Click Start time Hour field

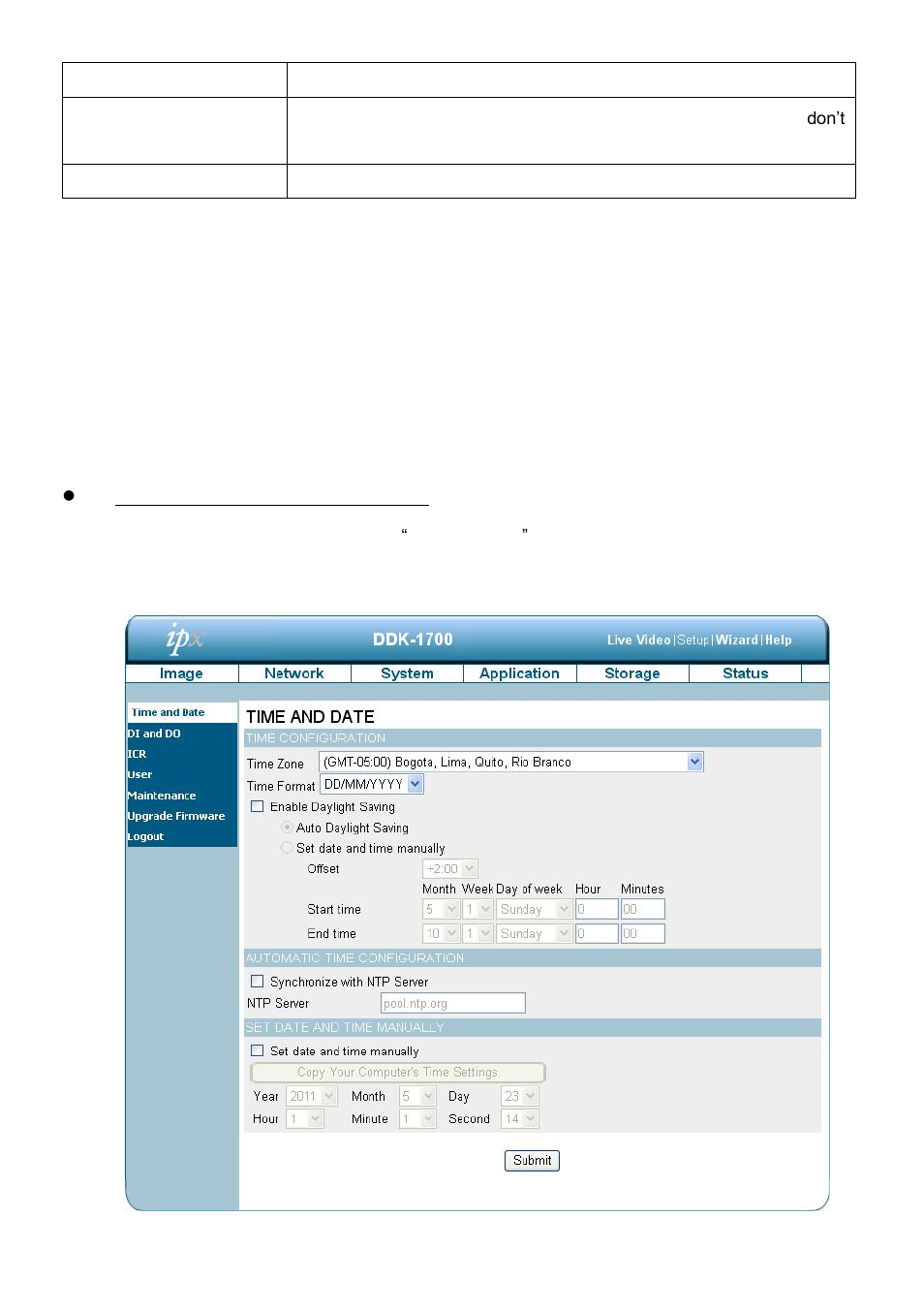597,909
